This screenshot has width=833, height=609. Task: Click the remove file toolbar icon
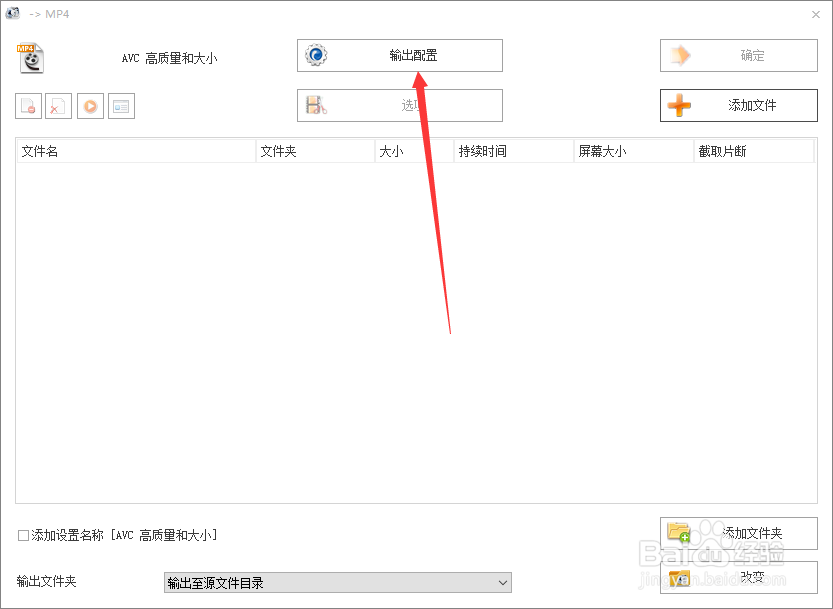29,106
